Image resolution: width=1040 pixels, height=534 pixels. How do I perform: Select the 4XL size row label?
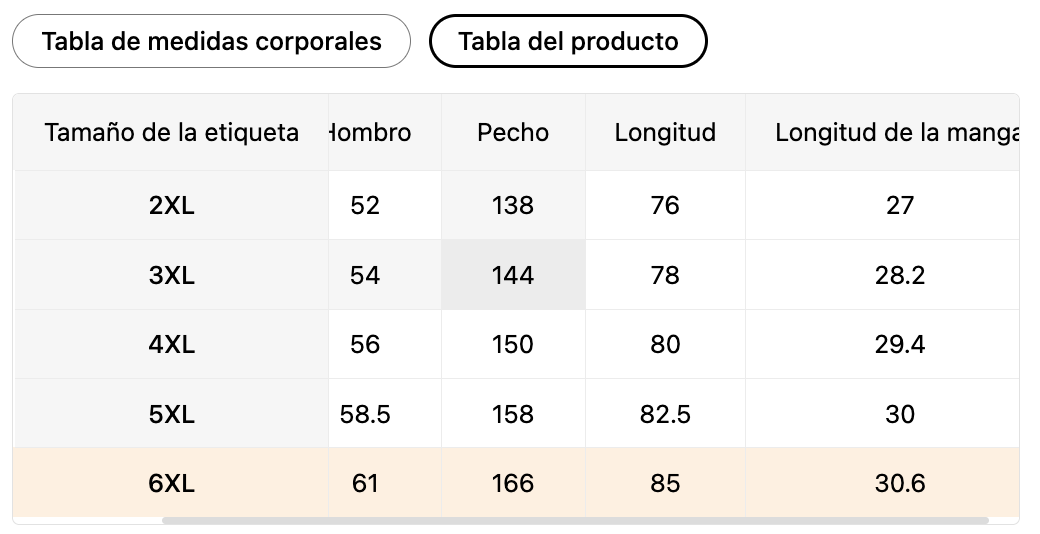[171, 344]
